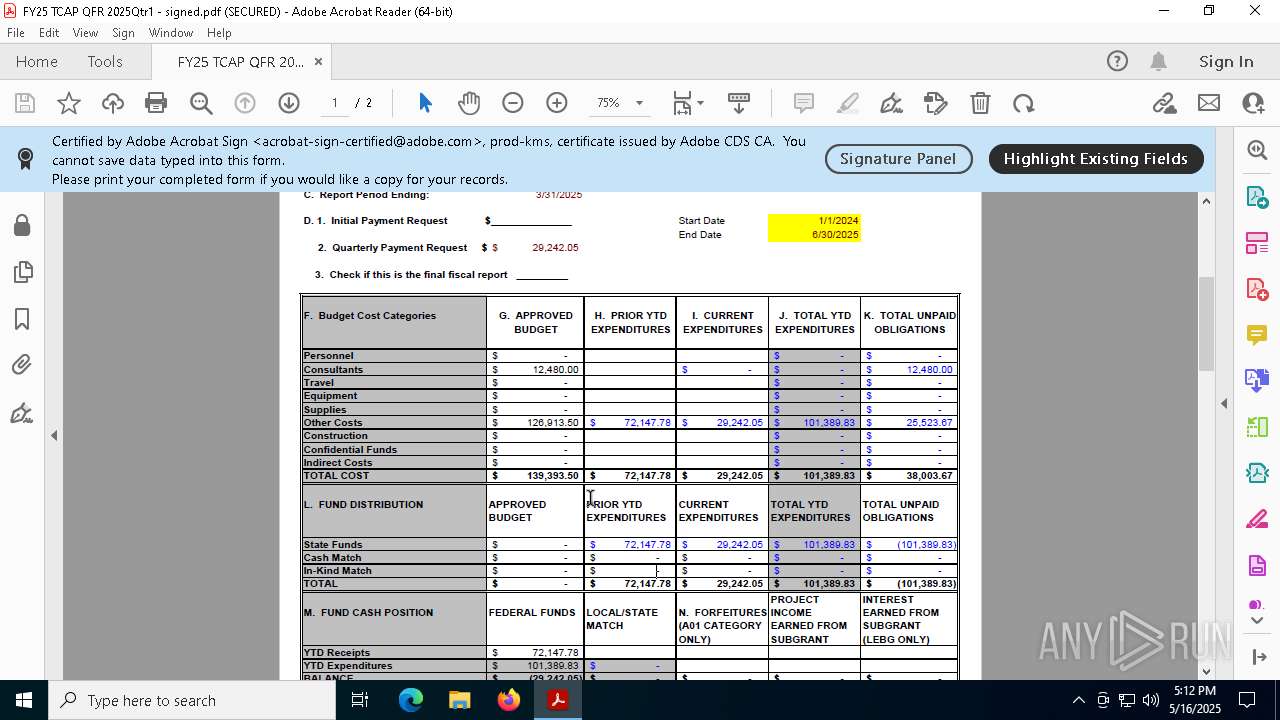The image size is (1280, 720).
Task: Click Highlight Existing Fields button
Action: 1096,158
